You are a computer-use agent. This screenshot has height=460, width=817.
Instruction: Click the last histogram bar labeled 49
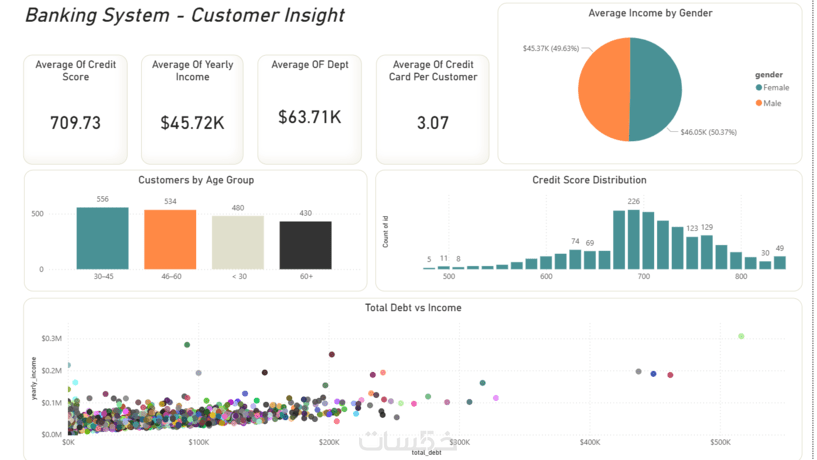(x=779, y=263)
